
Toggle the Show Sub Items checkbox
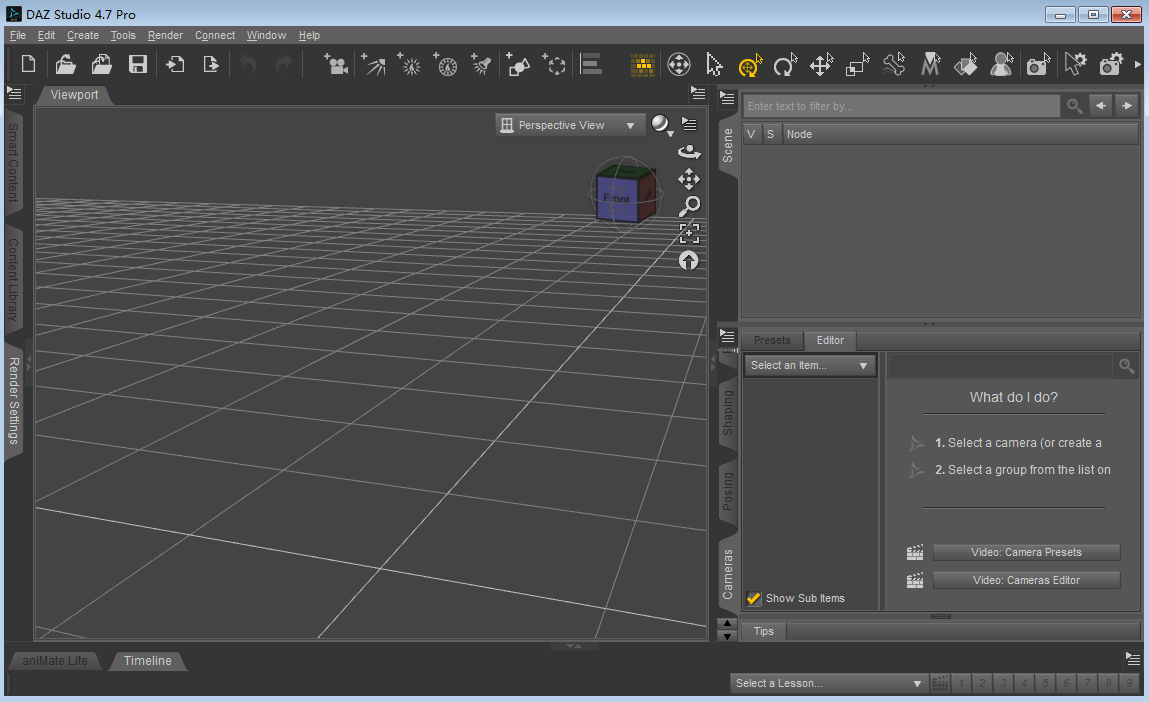tap(753, 598)
